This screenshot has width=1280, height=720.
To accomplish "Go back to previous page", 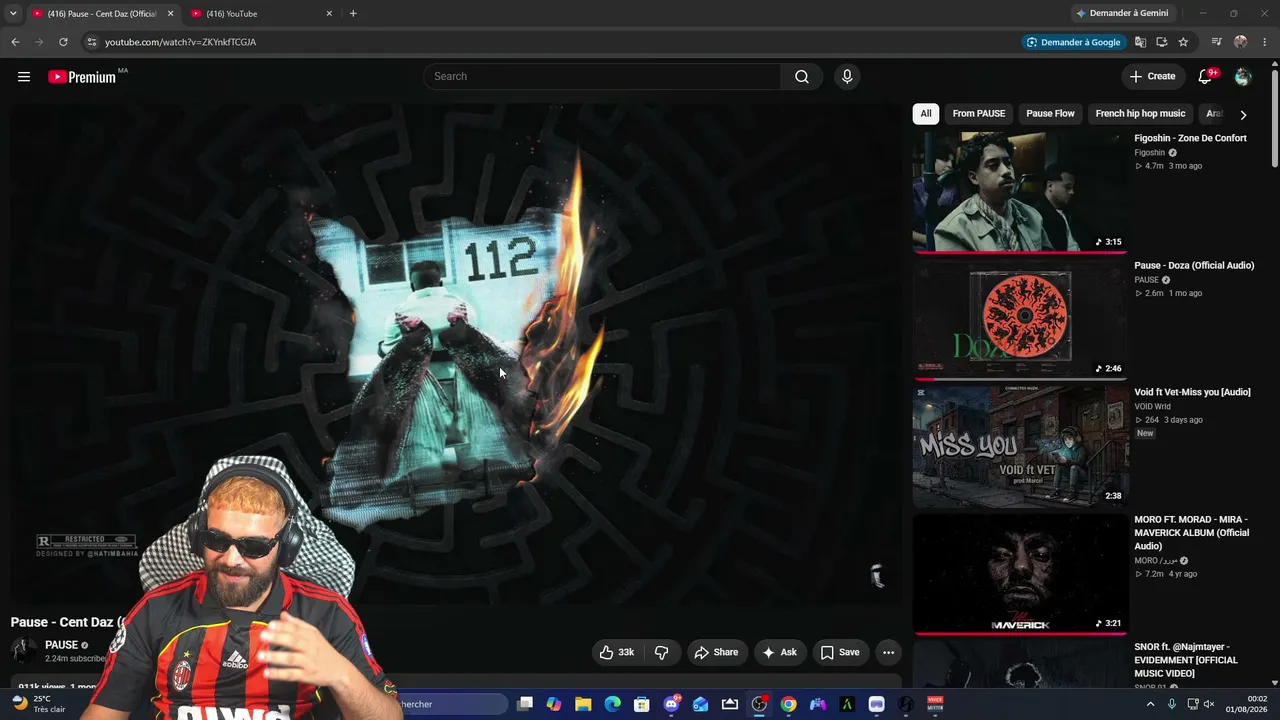I will point(15,42).
